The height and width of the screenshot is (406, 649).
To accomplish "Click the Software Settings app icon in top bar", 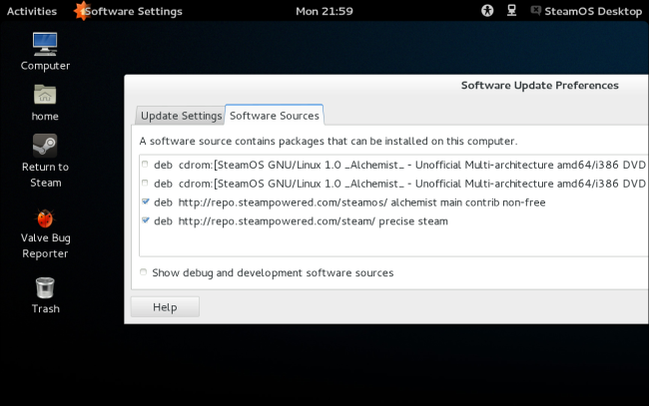I will (80, 11).
